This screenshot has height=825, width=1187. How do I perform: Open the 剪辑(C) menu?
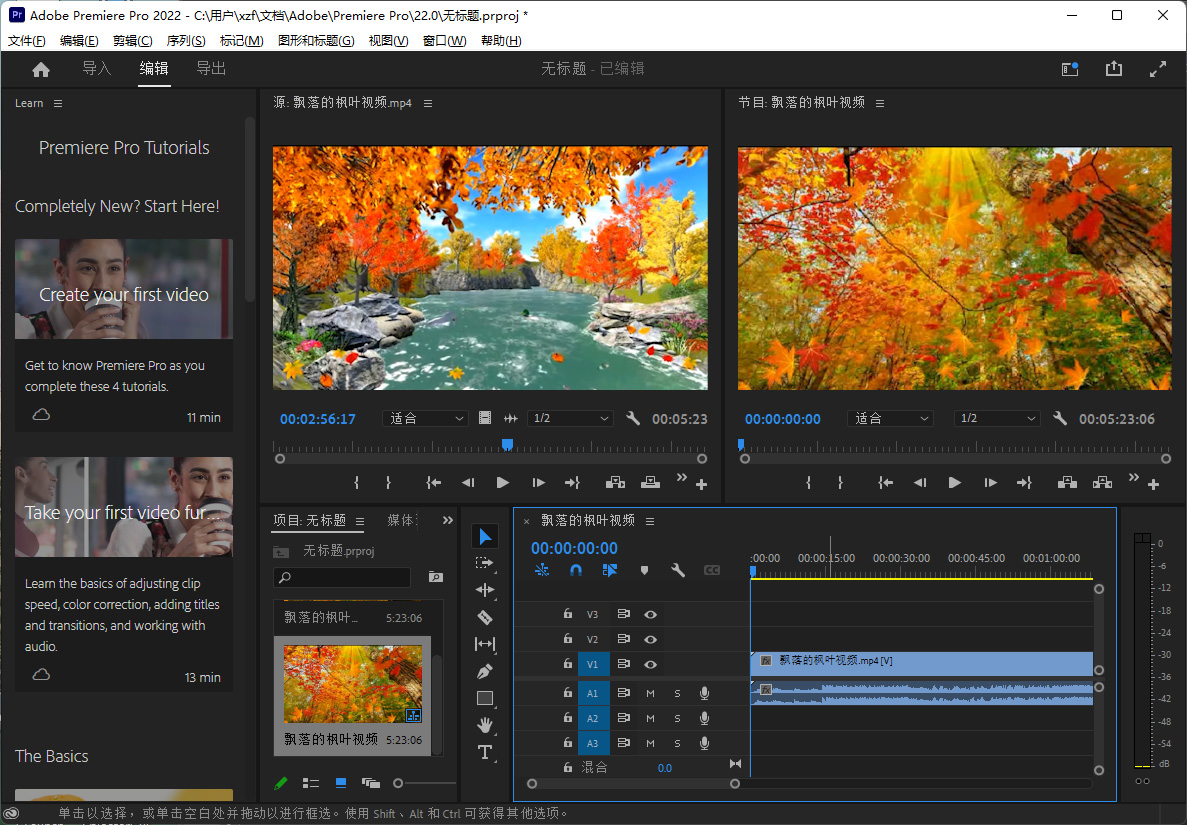(x=132, y=41)
